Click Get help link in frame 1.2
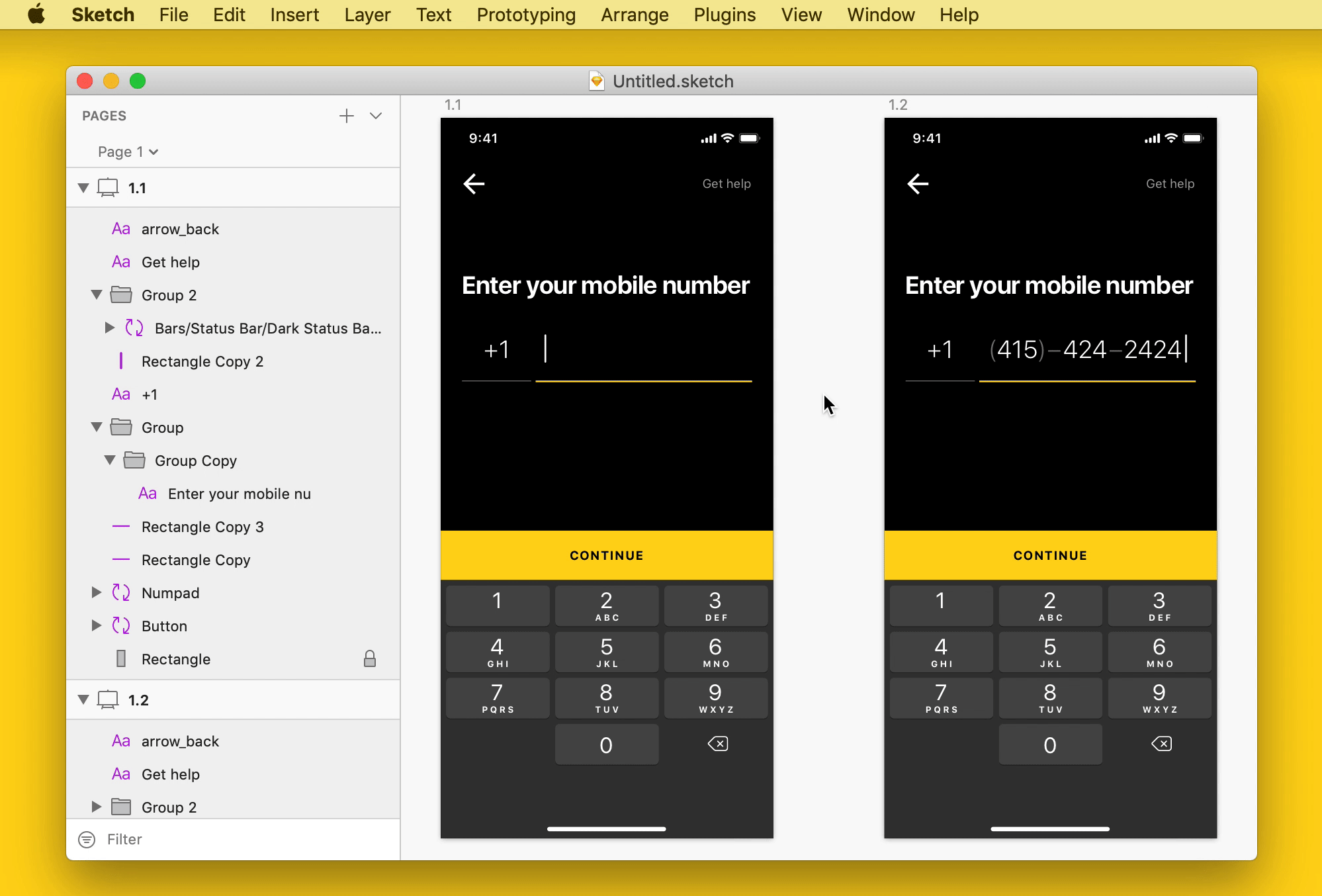The height and width of the screenshot is (896, 1322). point(1170,183)
